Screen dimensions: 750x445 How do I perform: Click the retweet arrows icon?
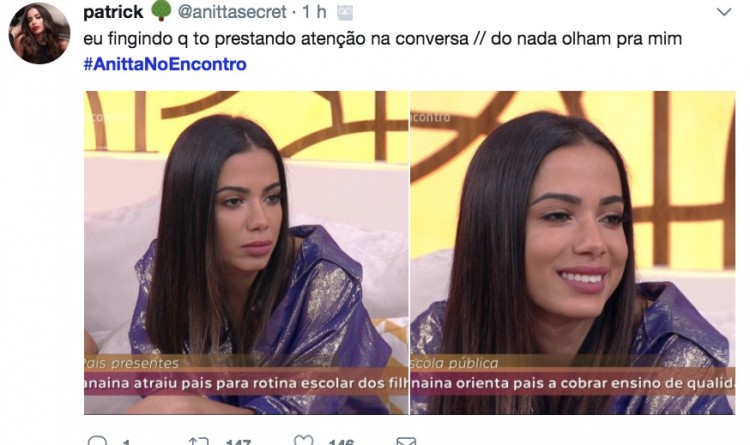coord(199,441)
